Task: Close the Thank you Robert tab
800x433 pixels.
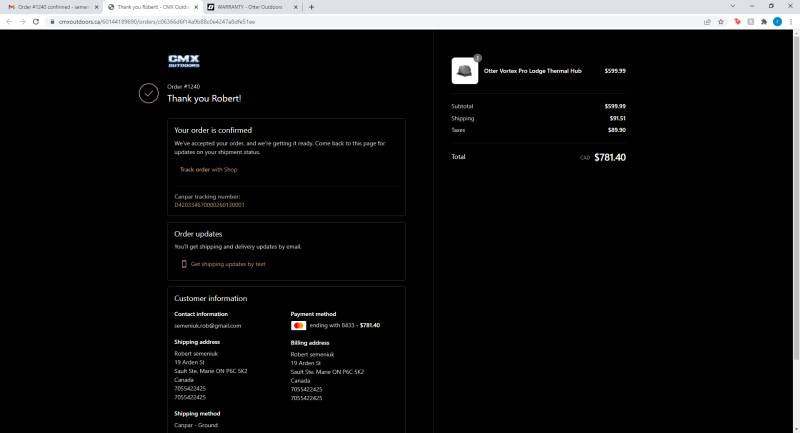Action: click(x=196, y=7)
